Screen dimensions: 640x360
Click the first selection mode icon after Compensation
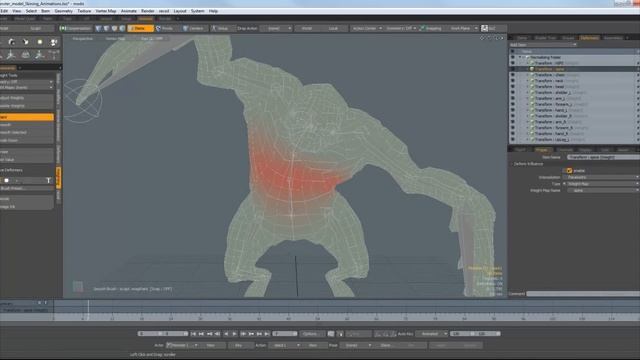[x=98, y=28]
